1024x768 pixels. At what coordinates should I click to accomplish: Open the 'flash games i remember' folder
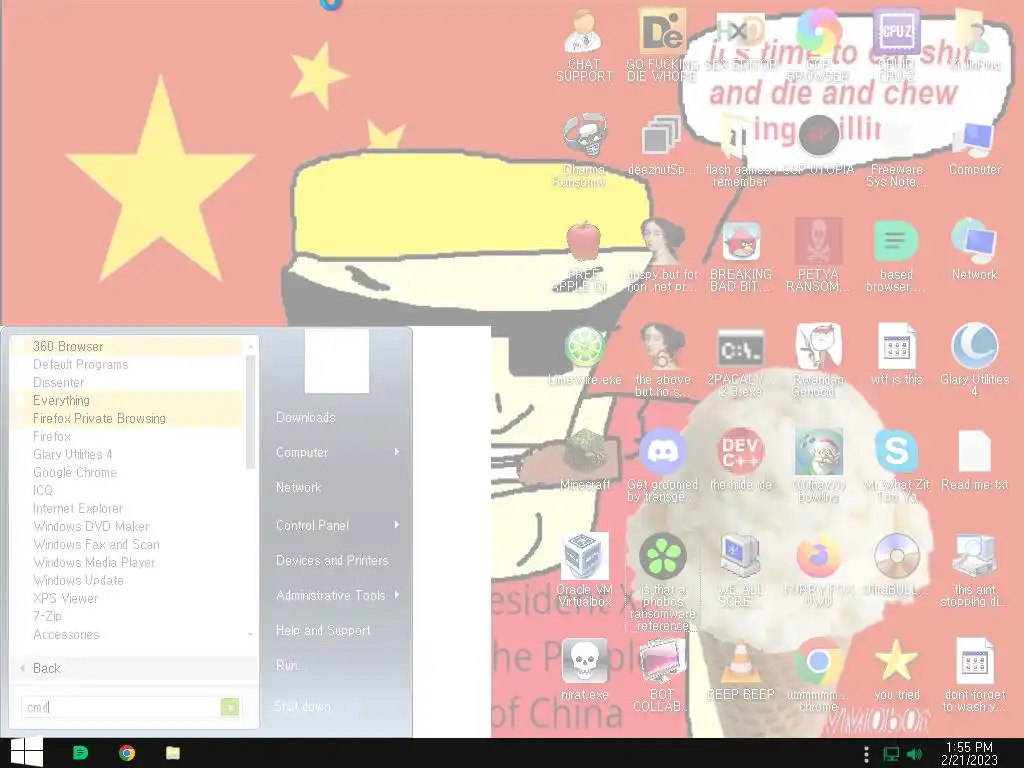click(740, 152)
